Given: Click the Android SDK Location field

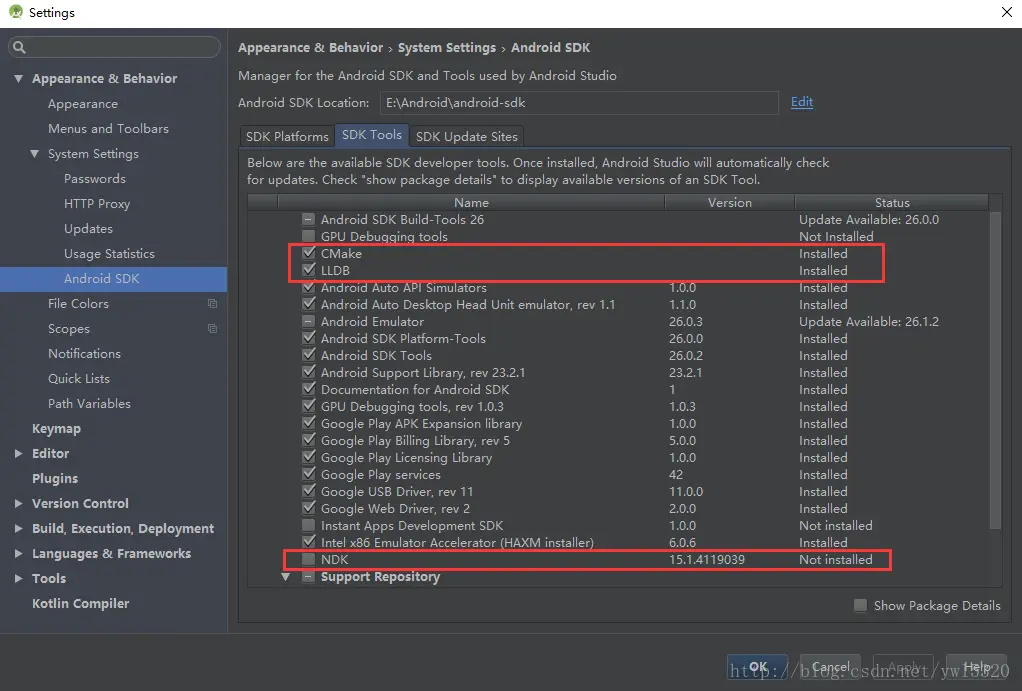Looking at the screenshot, I should [579, 102].
